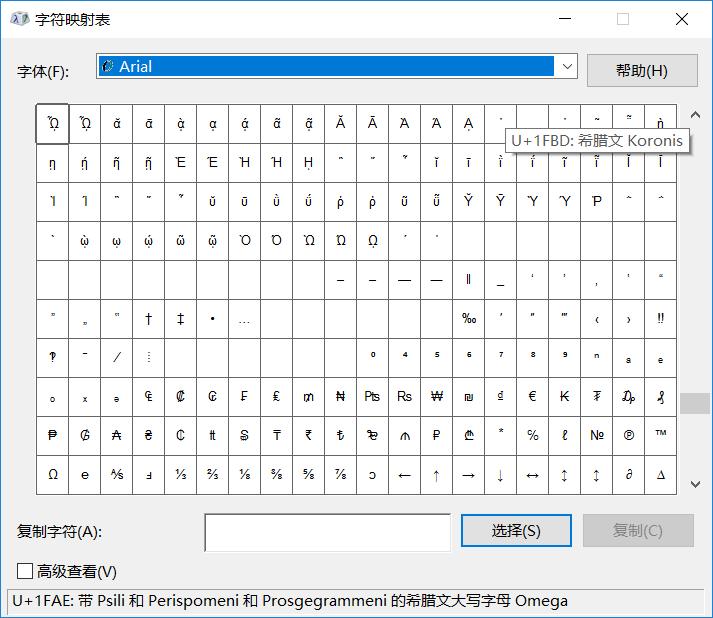Select the interrobang ‽ character
This screenshot has height=618, width=713.
click(x=53, y=357)
